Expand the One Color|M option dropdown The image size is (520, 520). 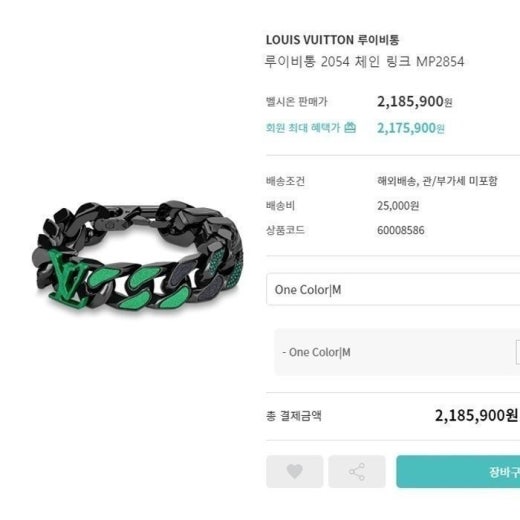click(393, 289)
